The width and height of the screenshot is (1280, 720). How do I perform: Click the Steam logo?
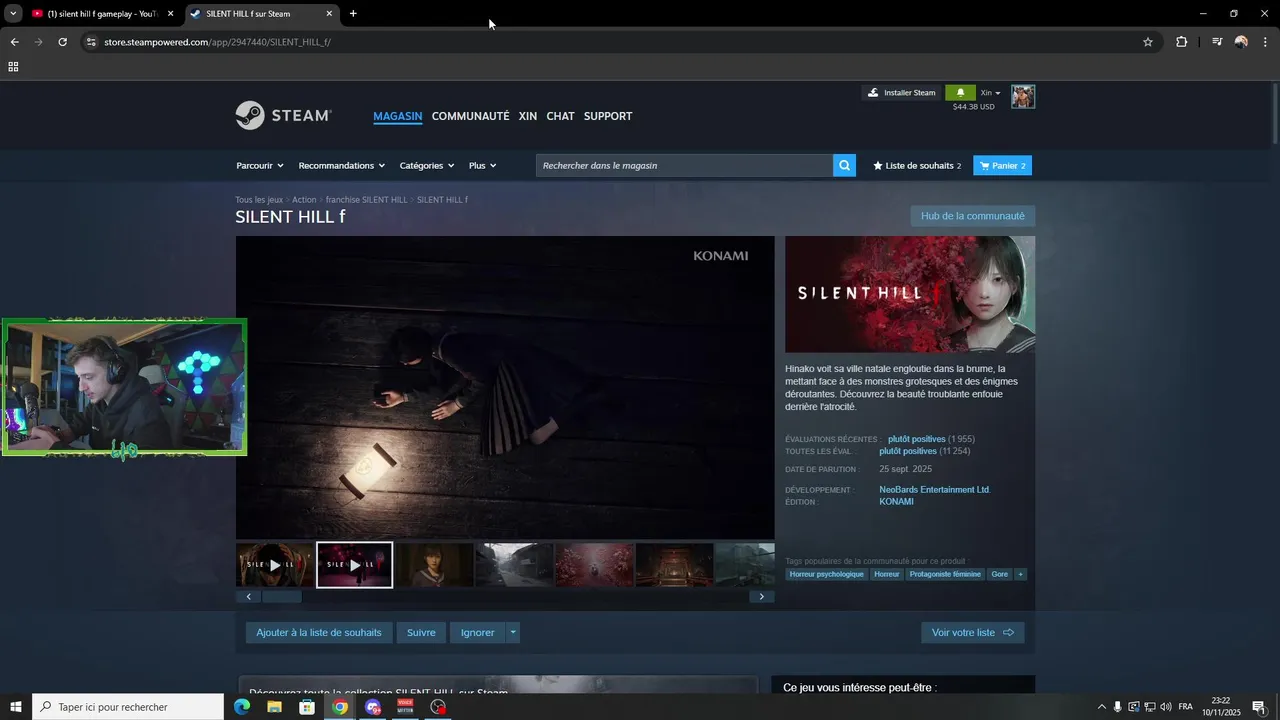[x=283, y=116]
